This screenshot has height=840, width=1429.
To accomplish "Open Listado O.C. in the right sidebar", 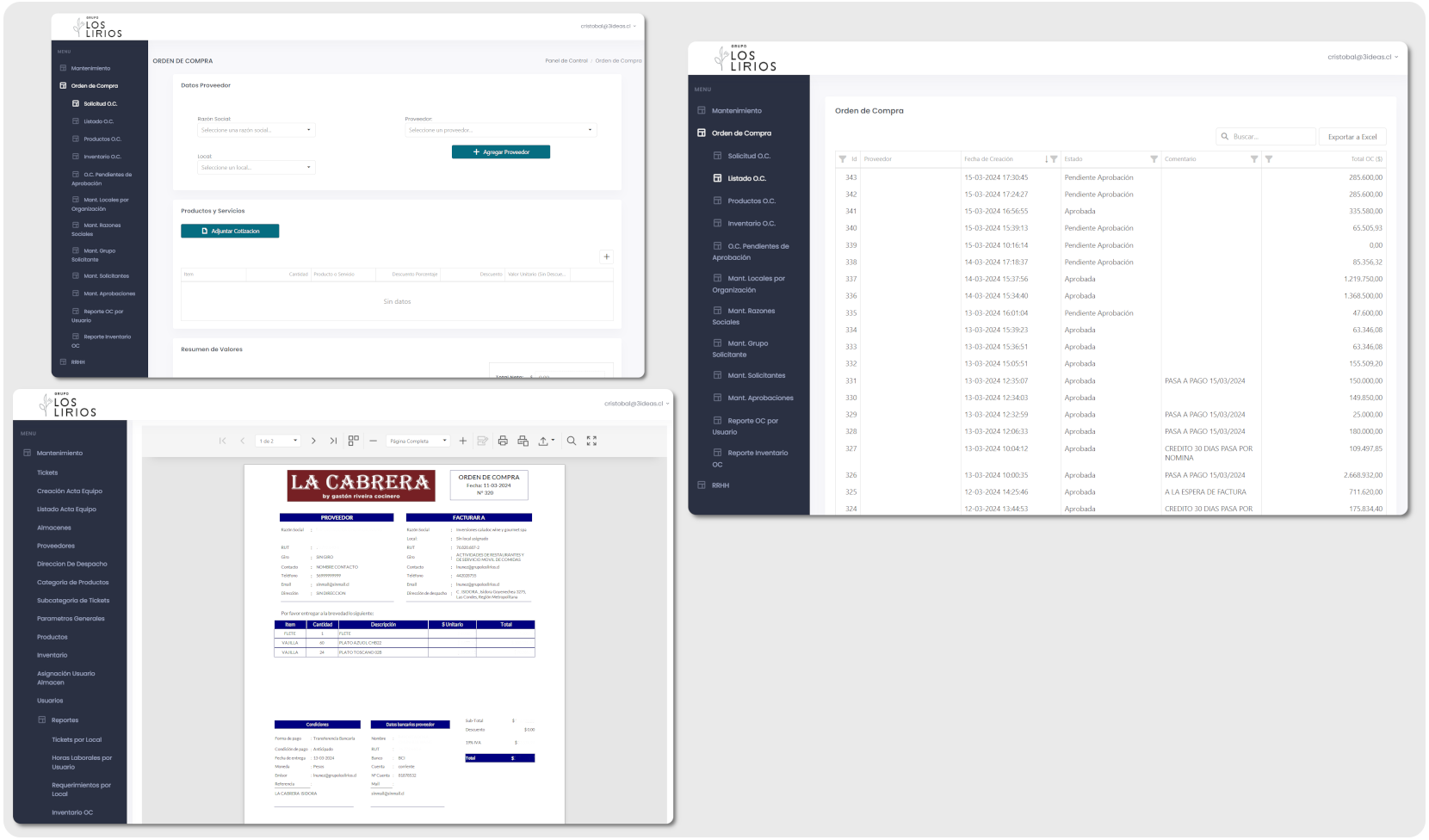I will click(746, 178).
